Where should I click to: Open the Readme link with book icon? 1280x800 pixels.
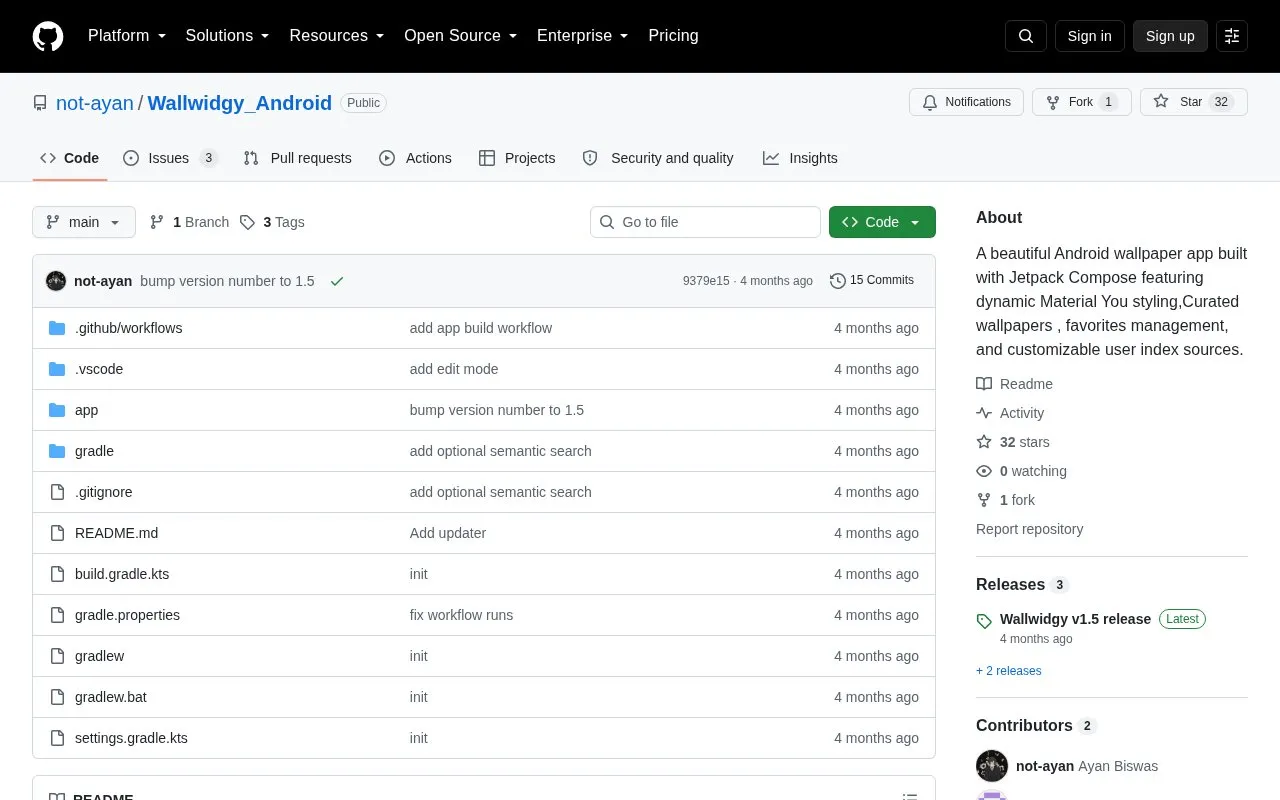tap(1014, 384)
